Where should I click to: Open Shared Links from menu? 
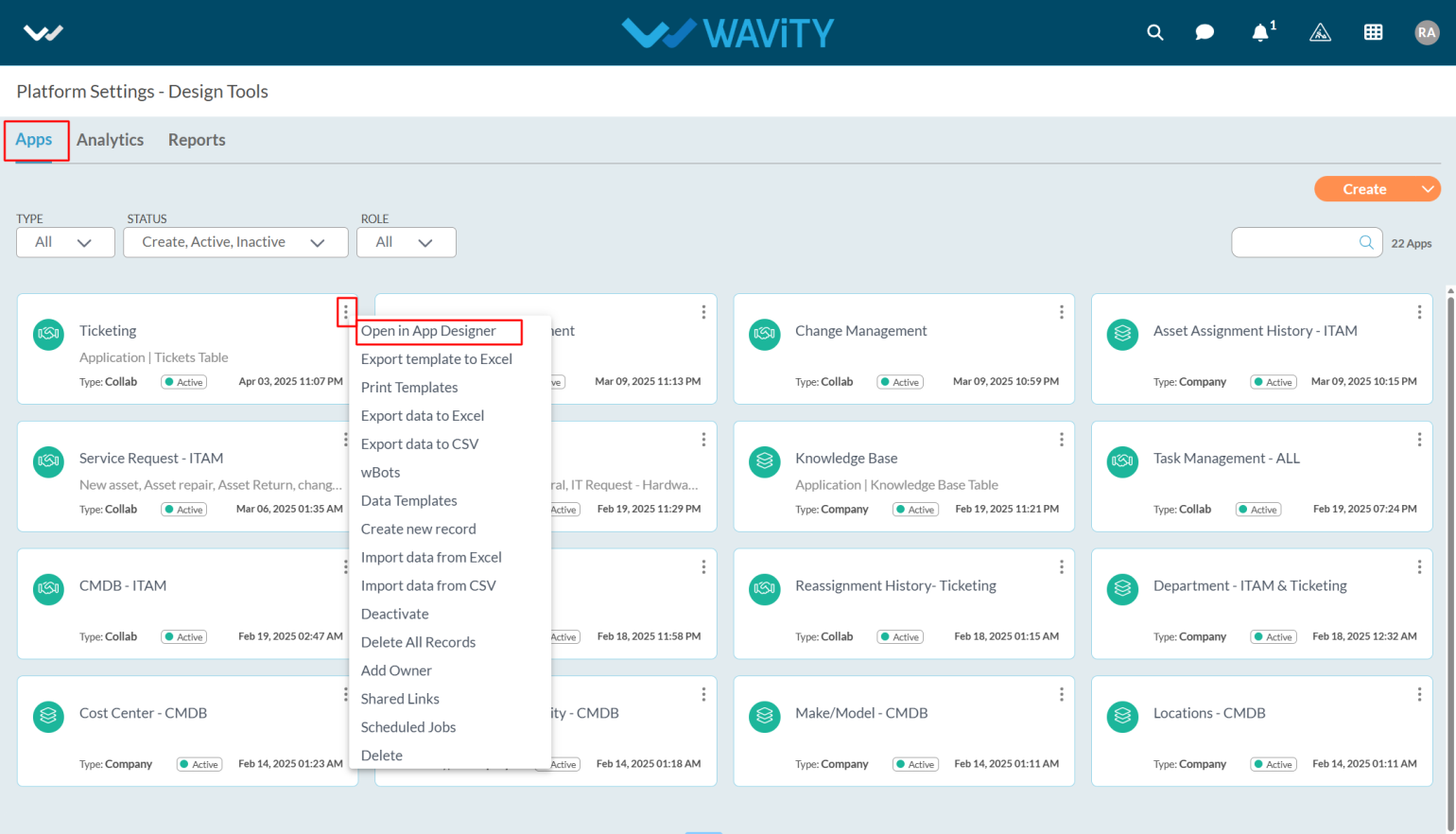[400, 700]
